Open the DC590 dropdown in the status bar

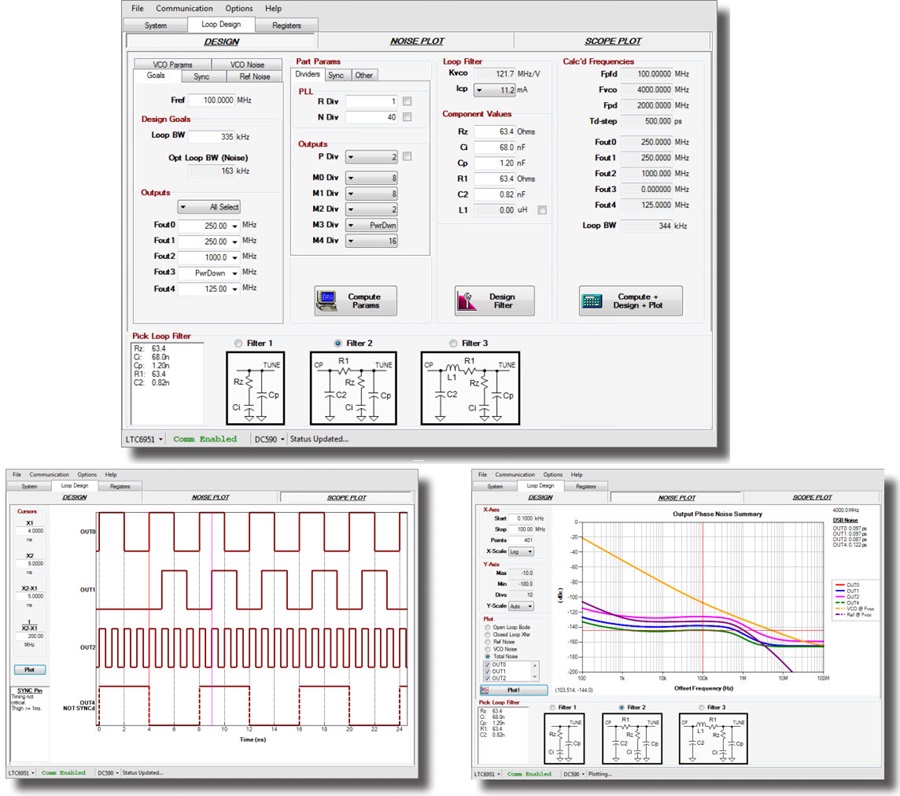coord(282,439)
